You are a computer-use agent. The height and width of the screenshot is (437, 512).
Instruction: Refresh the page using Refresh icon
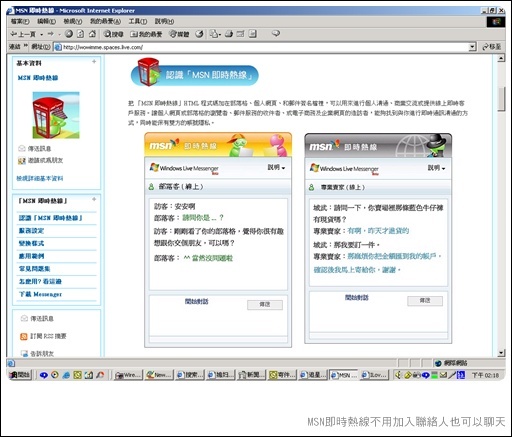80,34
